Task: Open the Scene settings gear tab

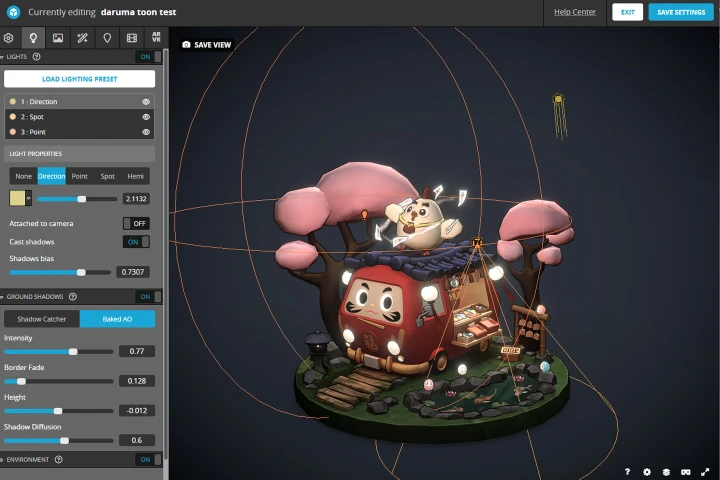Action: (x=8, y=38)
